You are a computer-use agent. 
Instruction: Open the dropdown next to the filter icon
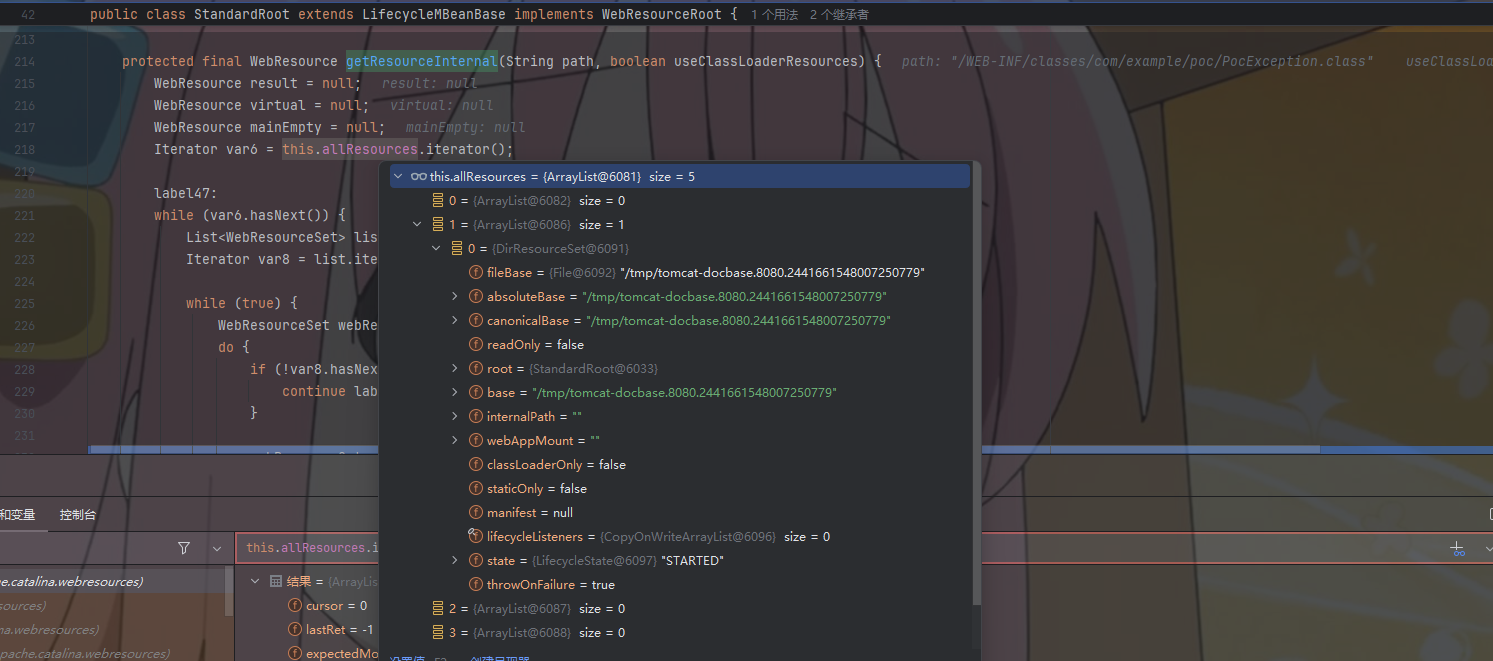(x=217, y=548)
